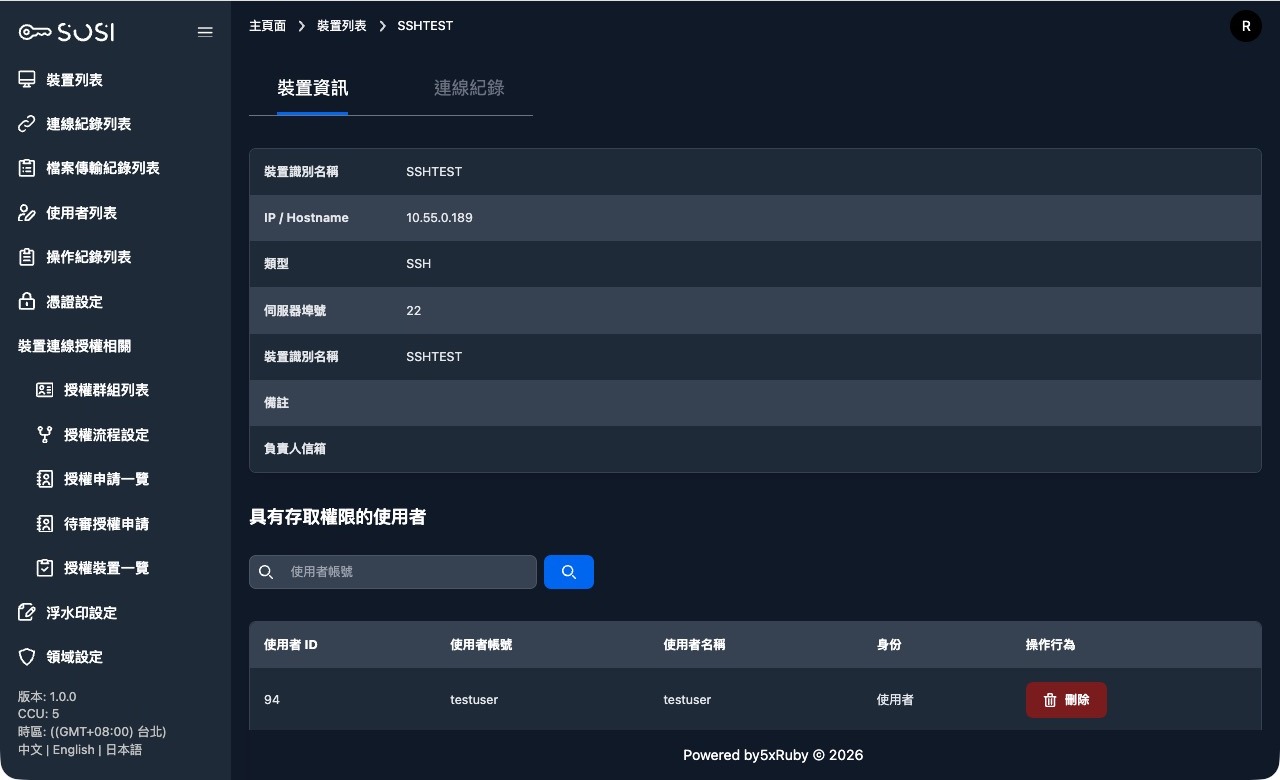Open the 裝置列表 device list from sidebar
The width and height of the screenshot is (1280, 780).
pyautogui.click(x=74, y=79)
